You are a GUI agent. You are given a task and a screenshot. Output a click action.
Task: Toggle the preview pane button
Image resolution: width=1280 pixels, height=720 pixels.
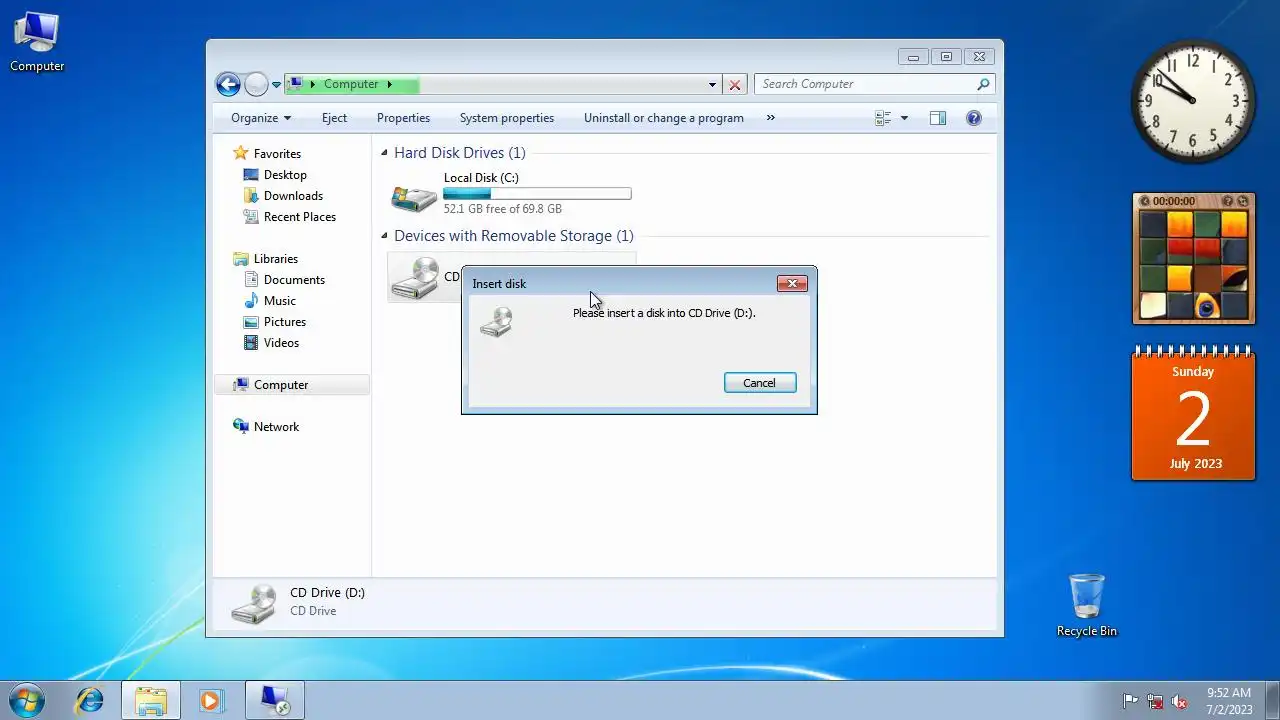937,118
